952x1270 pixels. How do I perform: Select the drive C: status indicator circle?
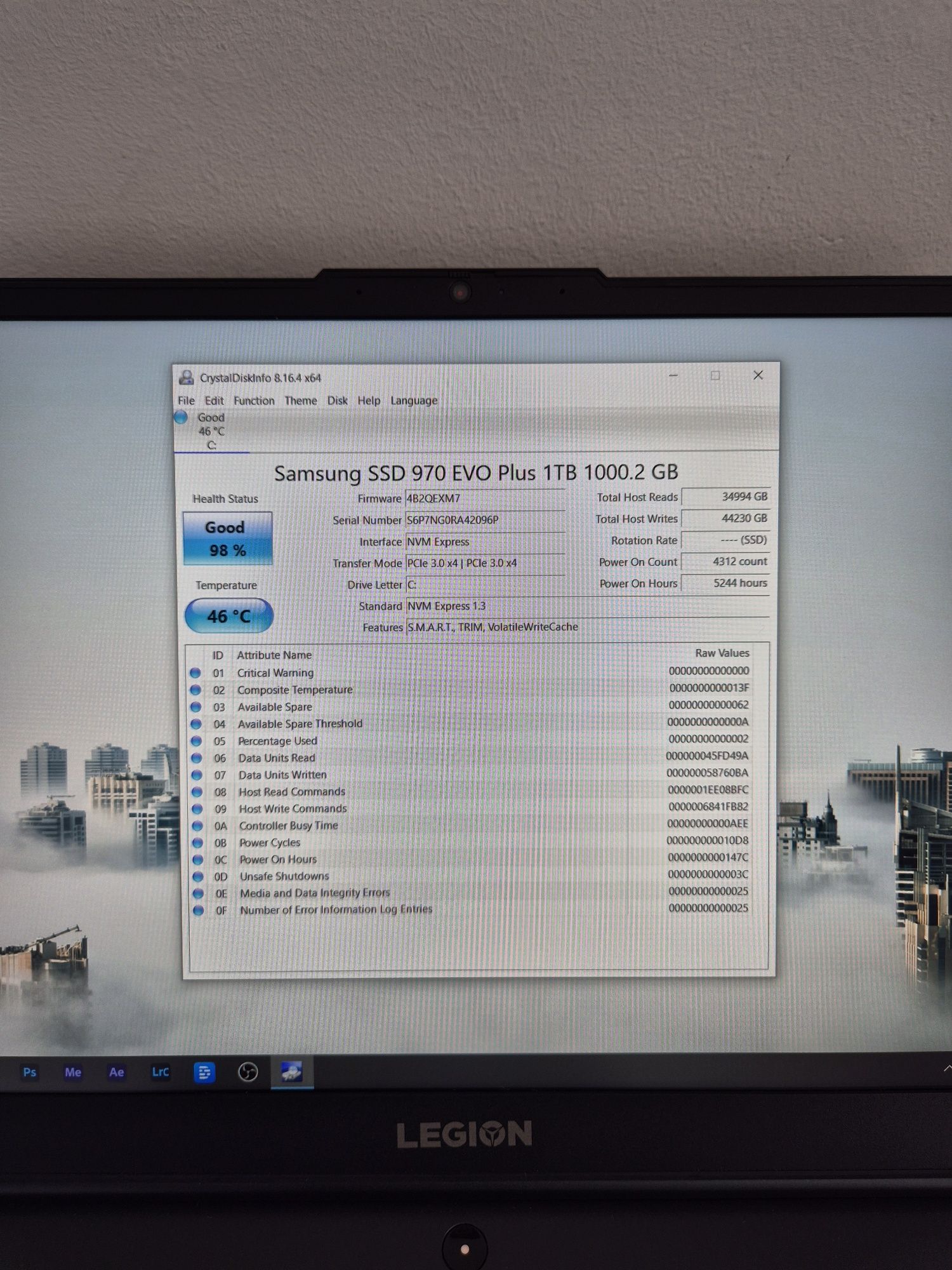[x=181, y=417]
